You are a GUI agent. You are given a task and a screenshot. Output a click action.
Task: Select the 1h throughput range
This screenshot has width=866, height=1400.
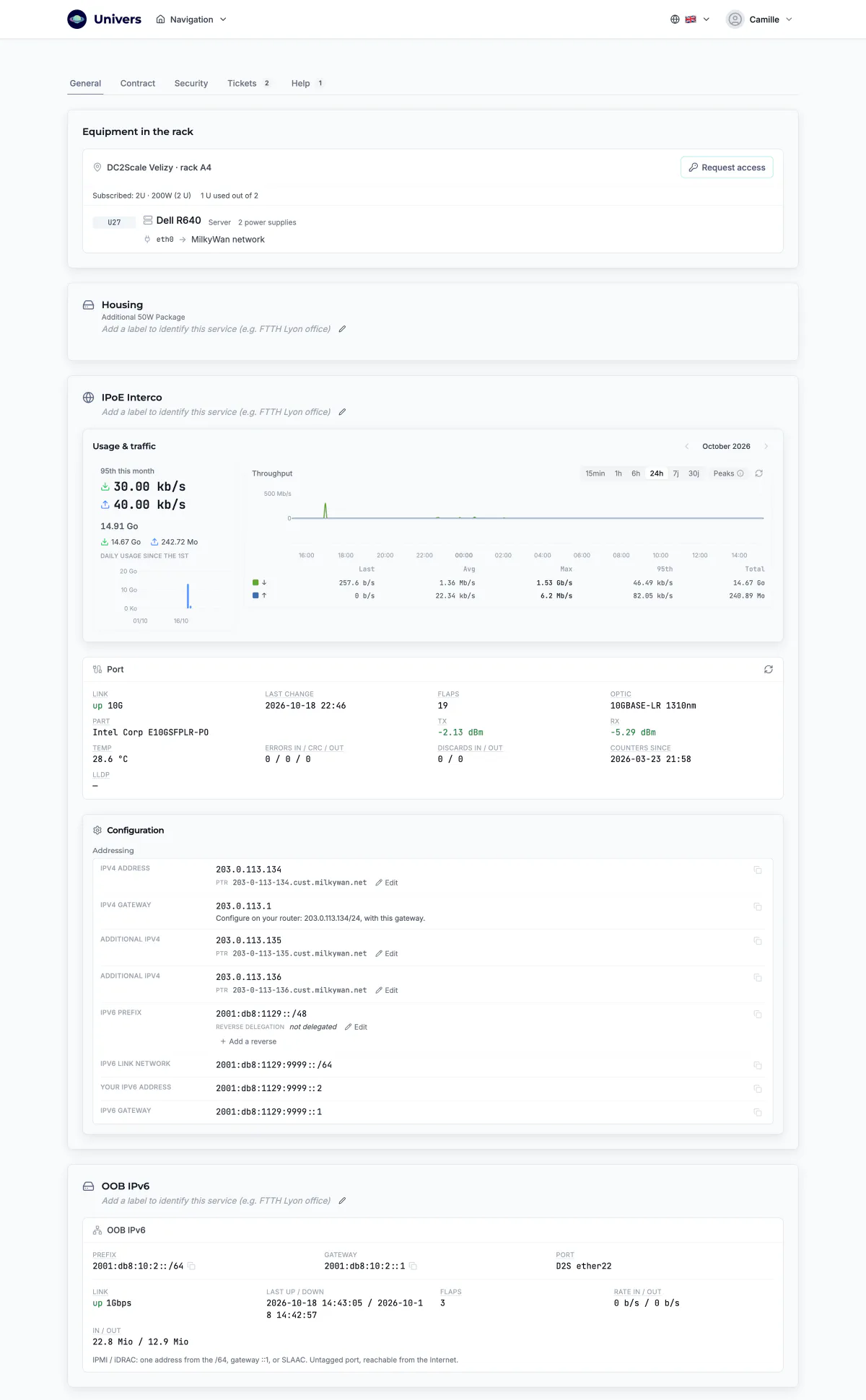click(x=618, y=473)
